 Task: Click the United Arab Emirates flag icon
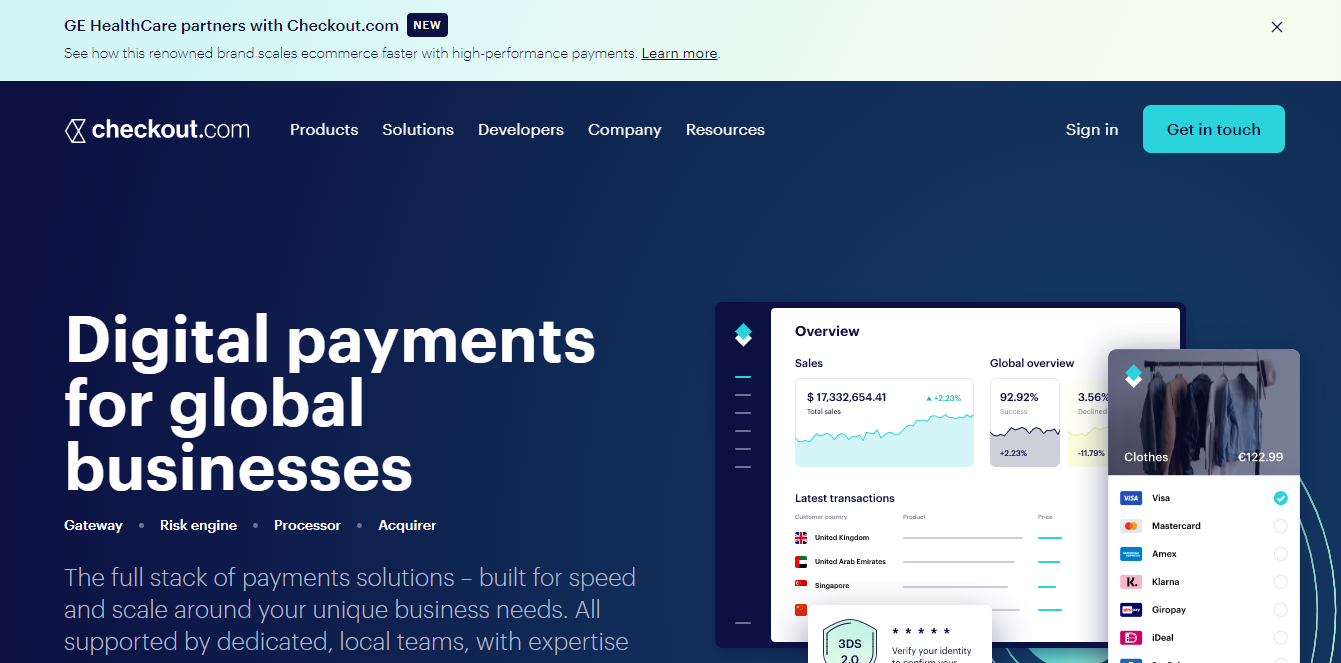pos(801,562)
